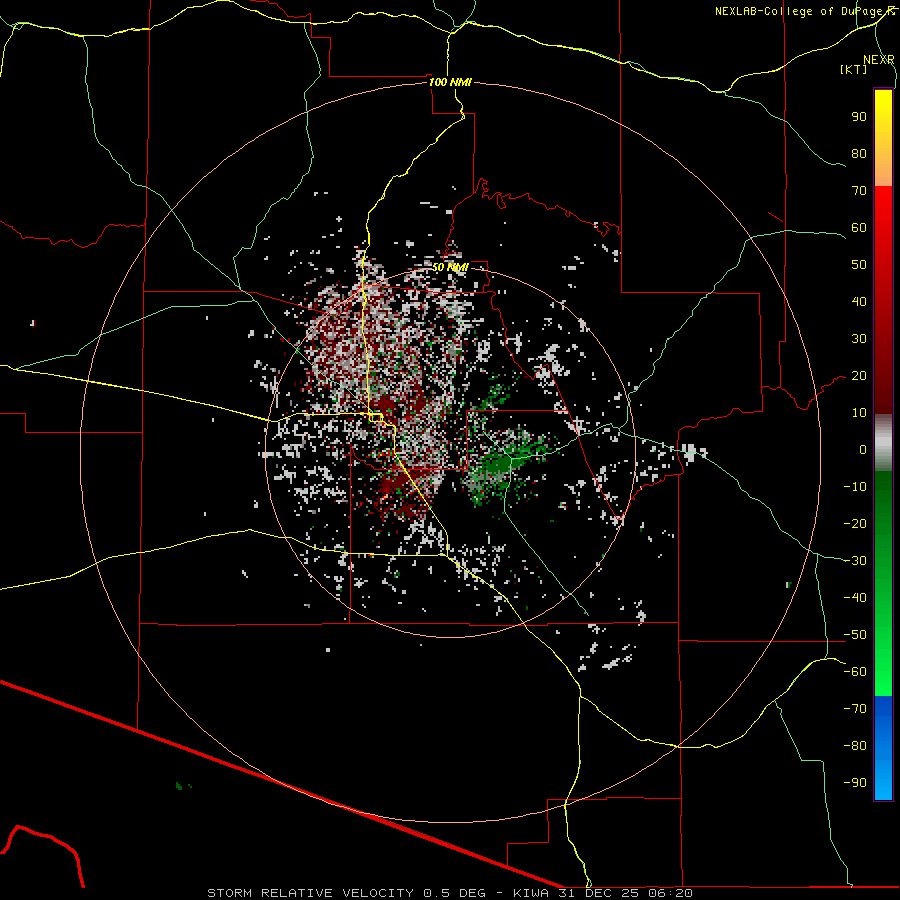
Task: Pick the gray zero-velocity color bar segment
Action: tap(883, 443)
